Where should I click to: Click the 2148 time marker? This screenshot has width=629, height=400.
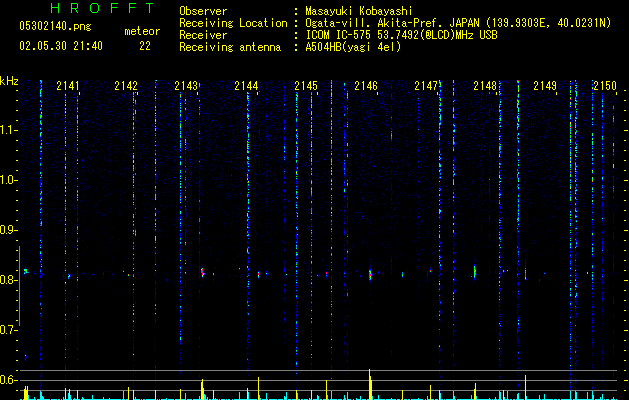[485, 86]
